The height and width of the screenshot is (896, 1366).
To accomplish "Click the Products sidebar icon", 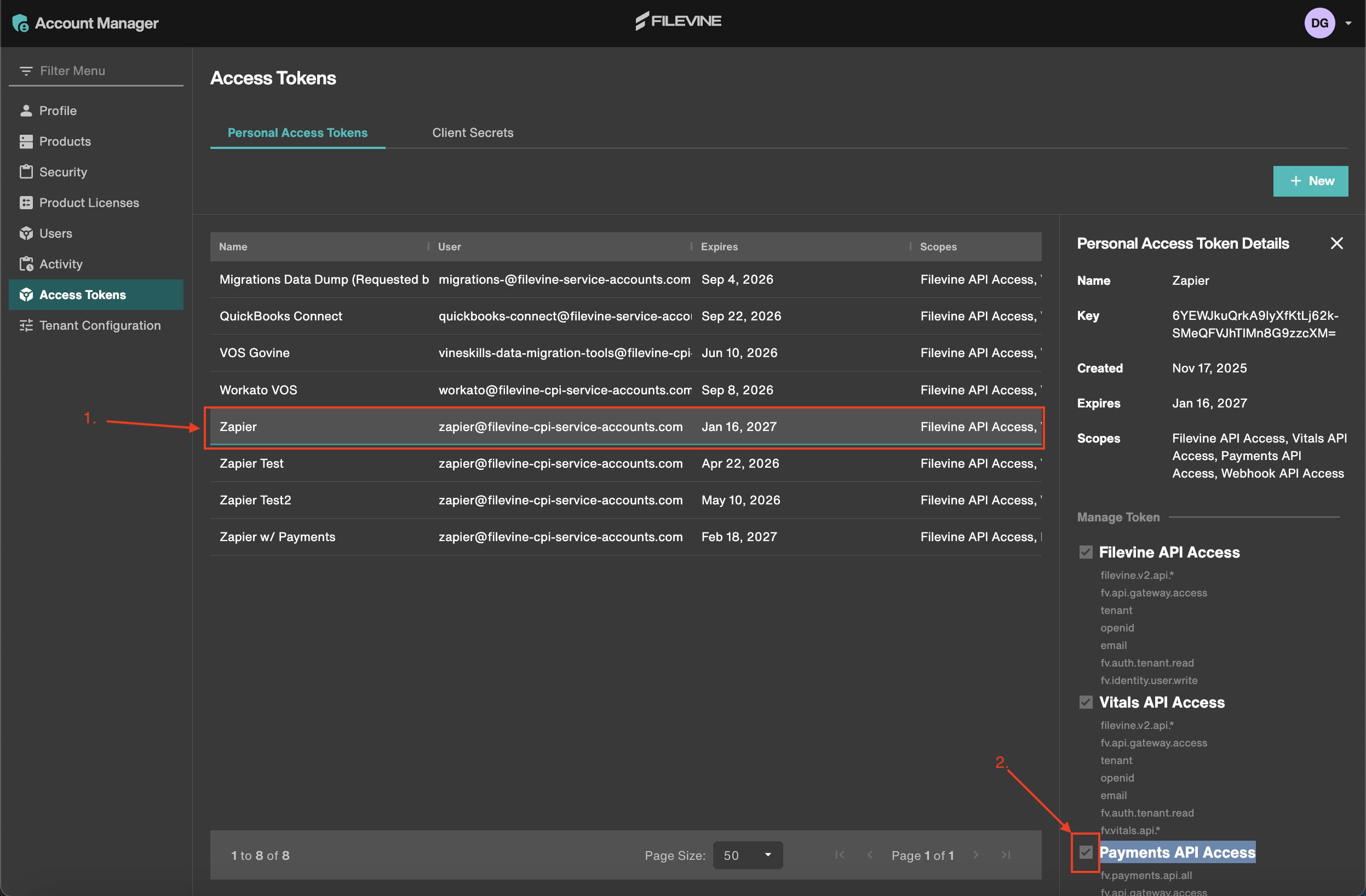I will click(26, 141).
